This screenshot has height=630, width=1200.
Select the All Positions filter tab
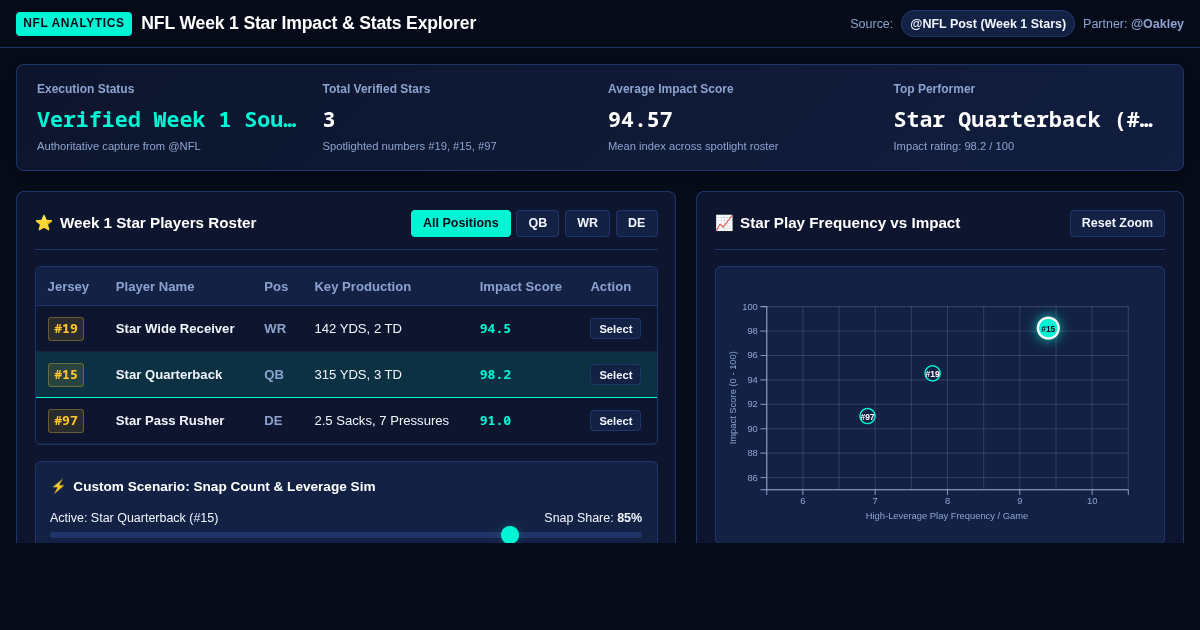461,223
